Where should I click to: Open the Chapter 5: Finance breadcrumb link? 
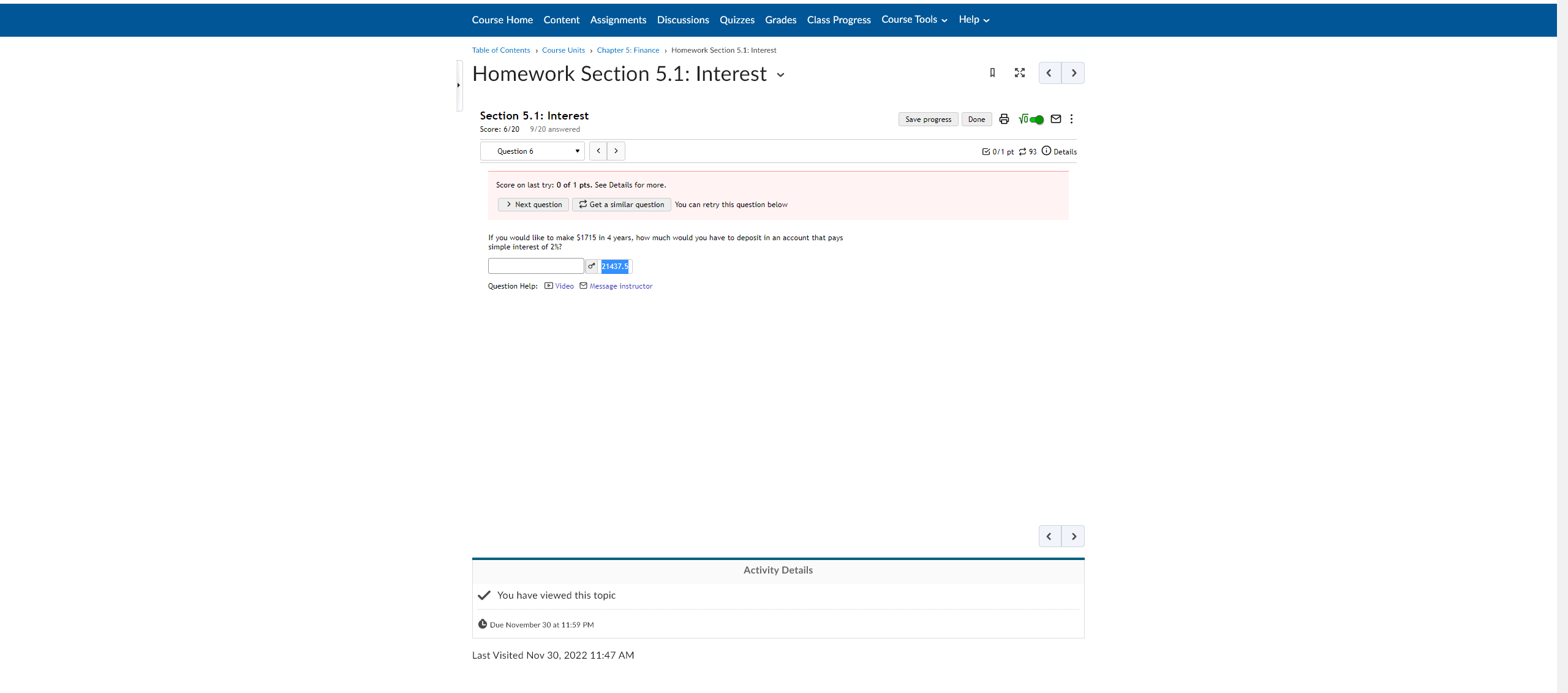pyautogui.click(x=628, y=50)
